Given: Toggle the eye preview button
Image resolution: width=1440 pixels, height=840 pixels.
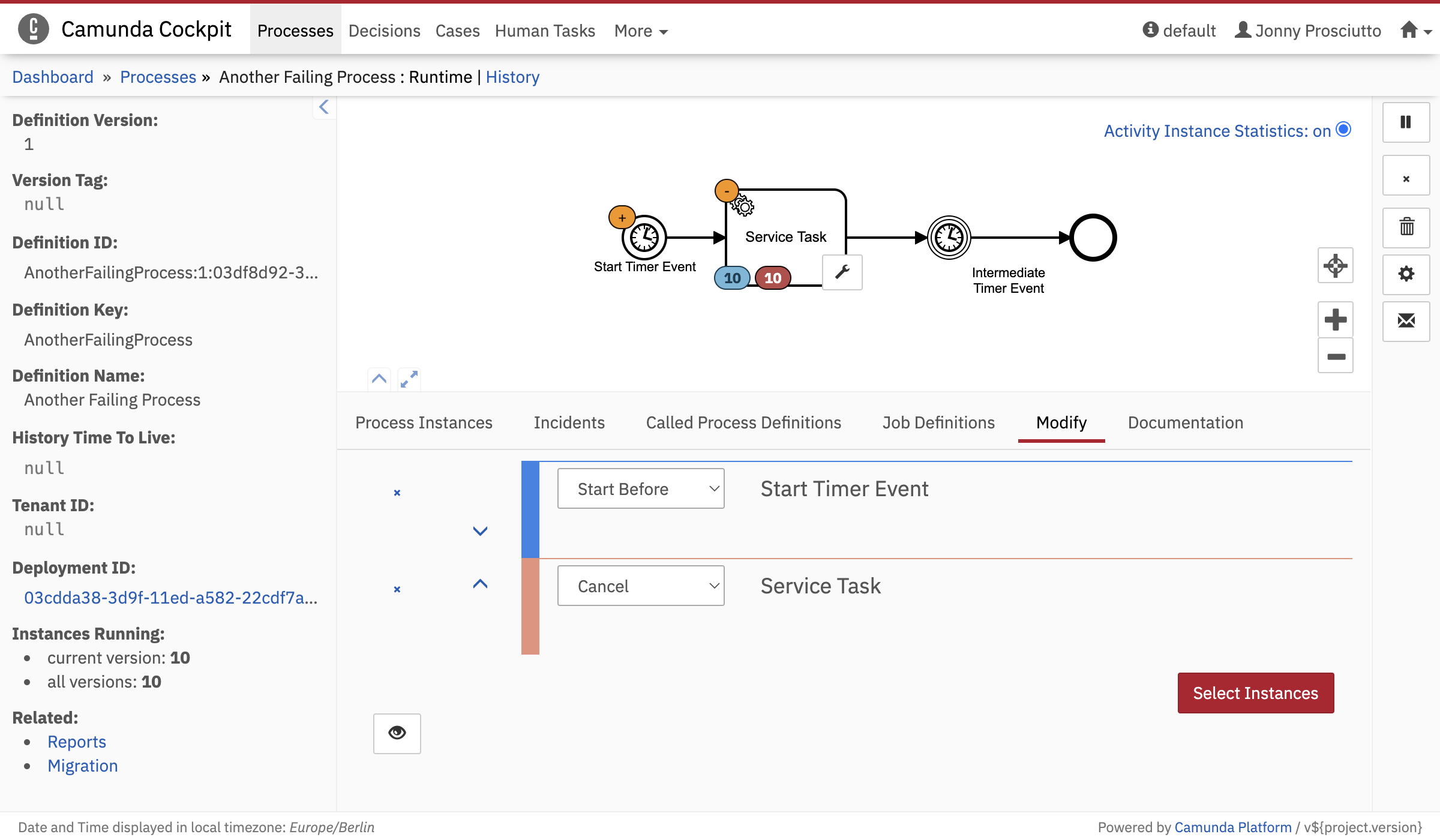Looking at the screenshot, I should point(397,733).
